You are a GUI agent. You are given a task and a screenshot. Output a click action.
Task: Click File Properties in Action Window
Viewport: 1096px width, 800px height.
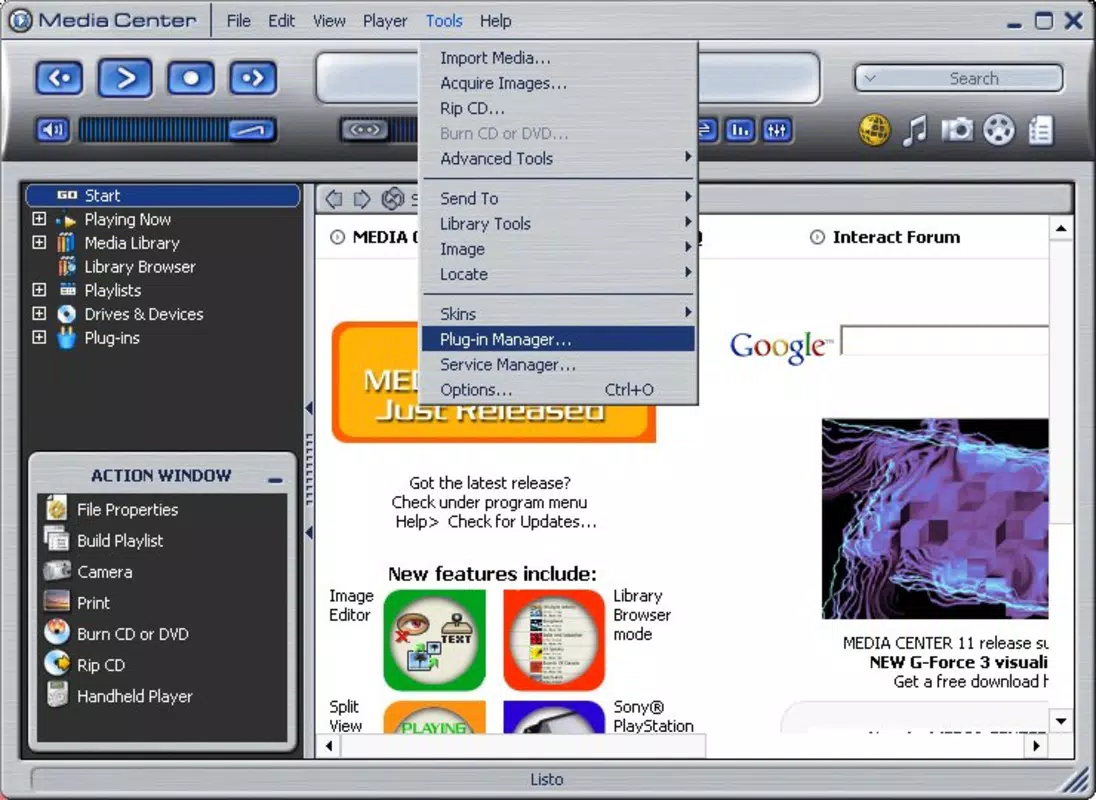click(x=127, y=509)
